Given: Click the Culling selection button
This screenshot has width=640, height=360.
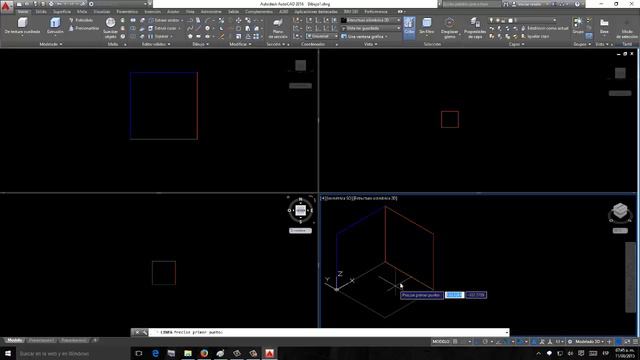Looking at the screenshot, I should click(x=409, y=27).
